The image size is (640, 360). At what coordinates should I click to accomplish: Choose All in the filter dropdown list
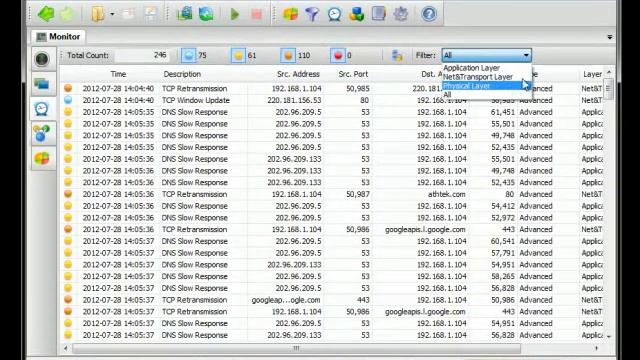tap(447, 95)
